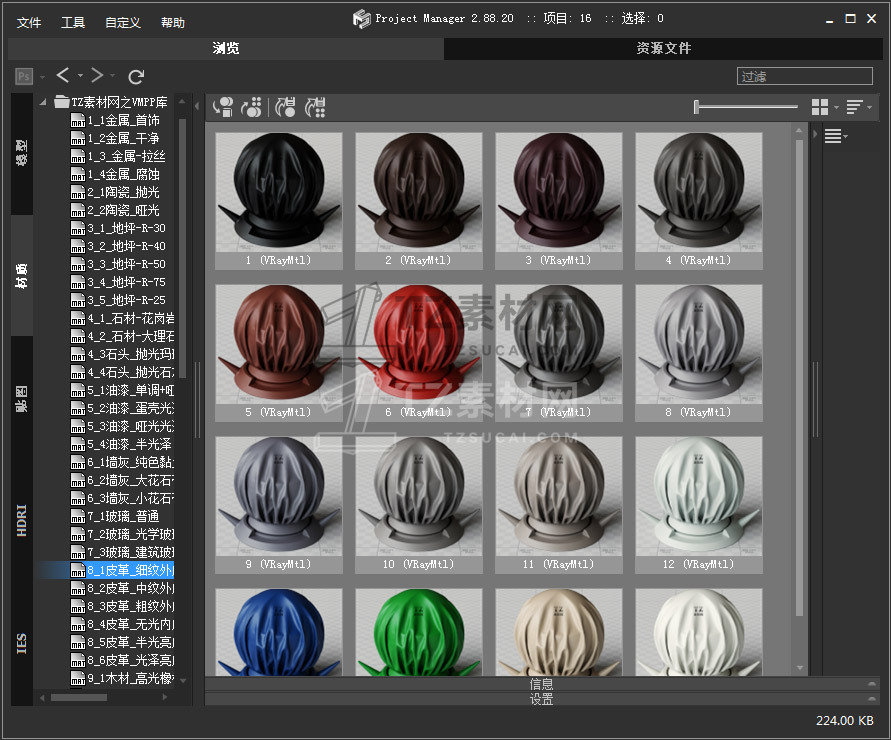Open the thumbnail grid view mode dropdown

[824, 107]
